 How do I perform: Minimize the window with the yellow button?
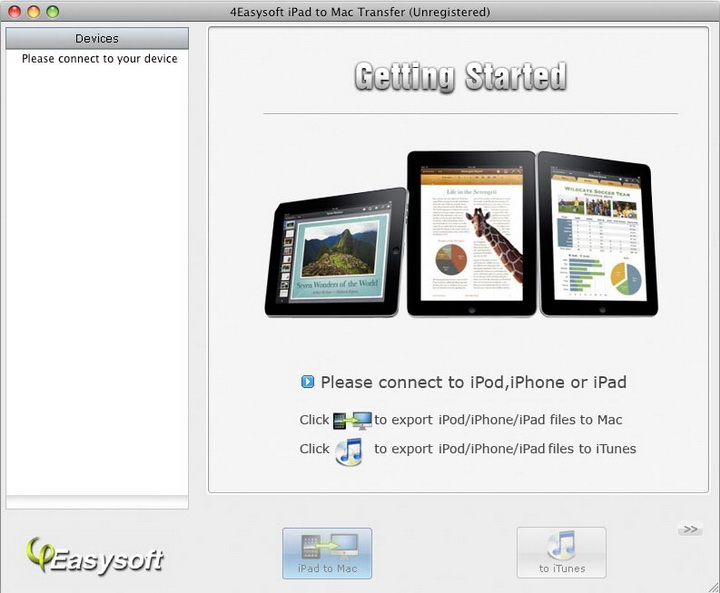(x=34, y=11)
